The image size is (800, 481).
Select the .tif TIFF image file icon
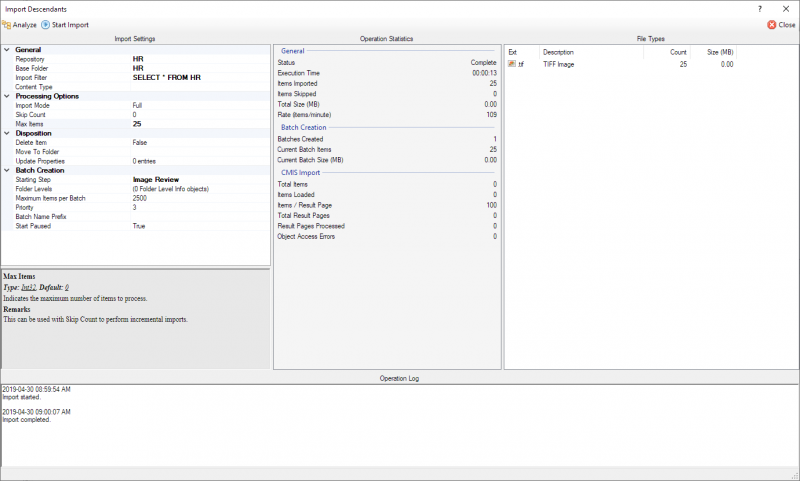pos(512,64)
